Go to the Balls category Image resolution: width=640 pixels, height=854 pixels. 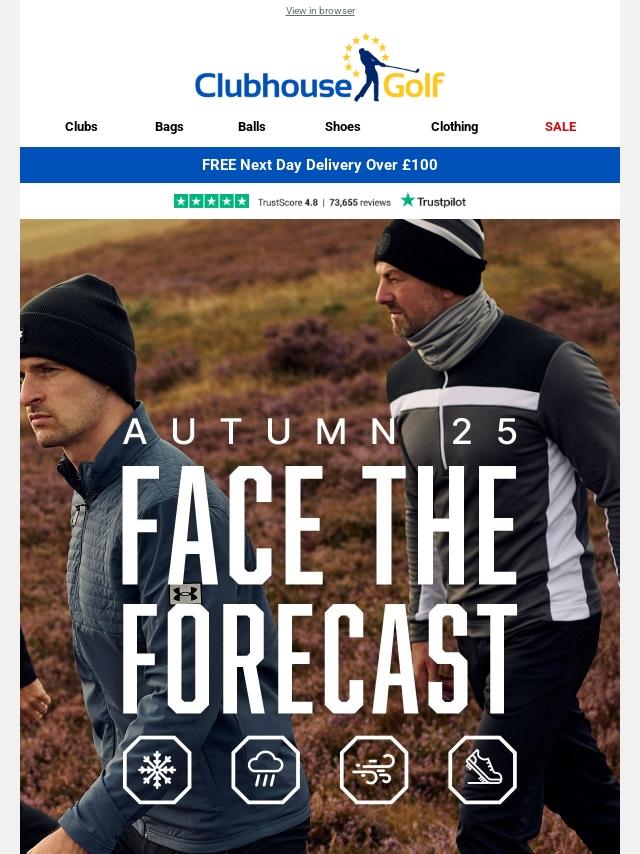(x=252, y=126)
